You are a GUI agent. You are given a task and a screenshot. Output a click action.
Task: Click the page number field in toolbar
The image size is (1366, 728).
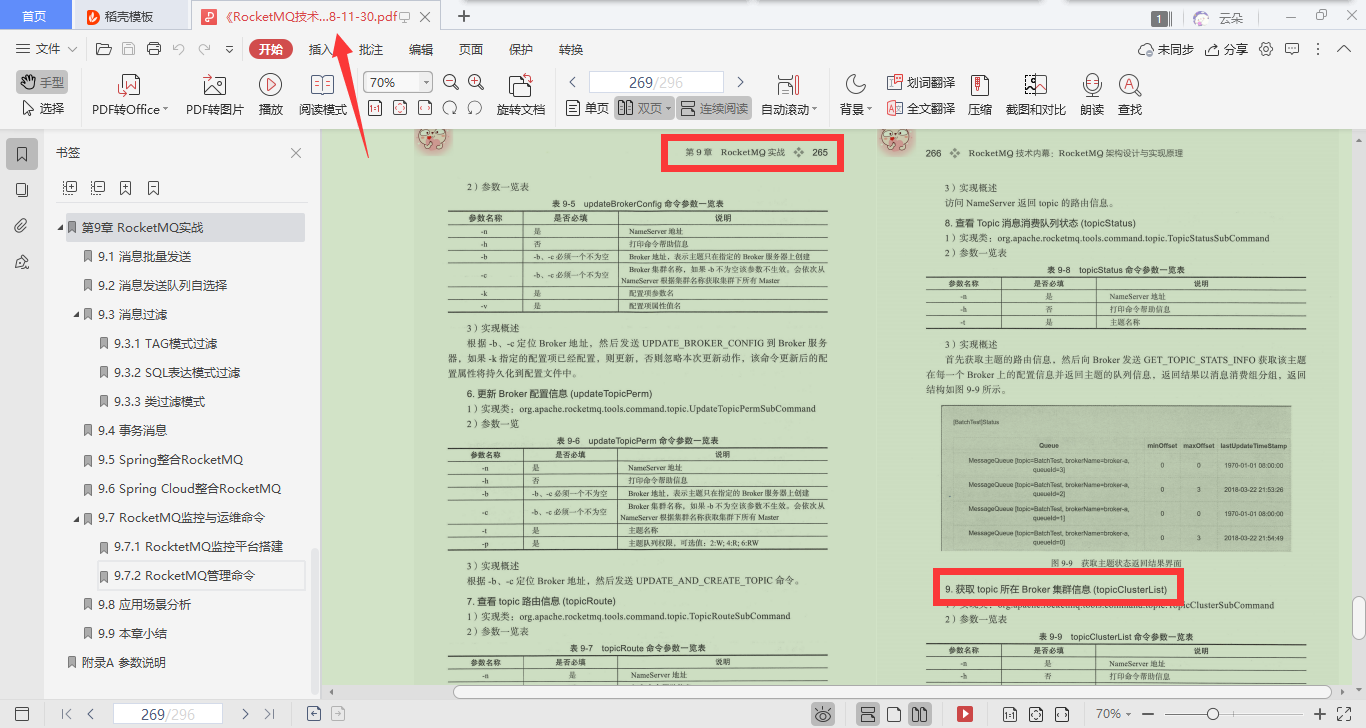656,83
